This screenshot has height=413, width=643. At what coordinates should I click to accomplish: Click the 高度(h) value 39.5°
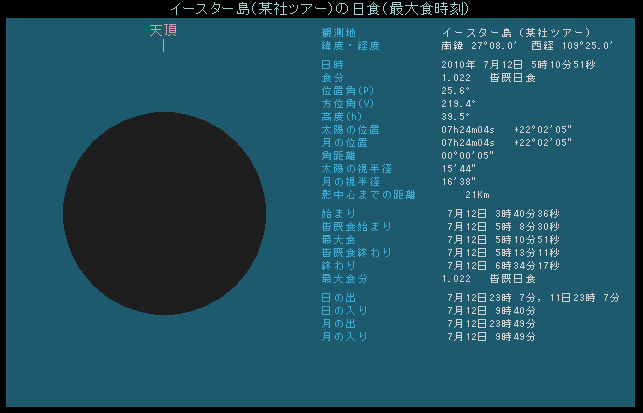(x=456, y=117)
